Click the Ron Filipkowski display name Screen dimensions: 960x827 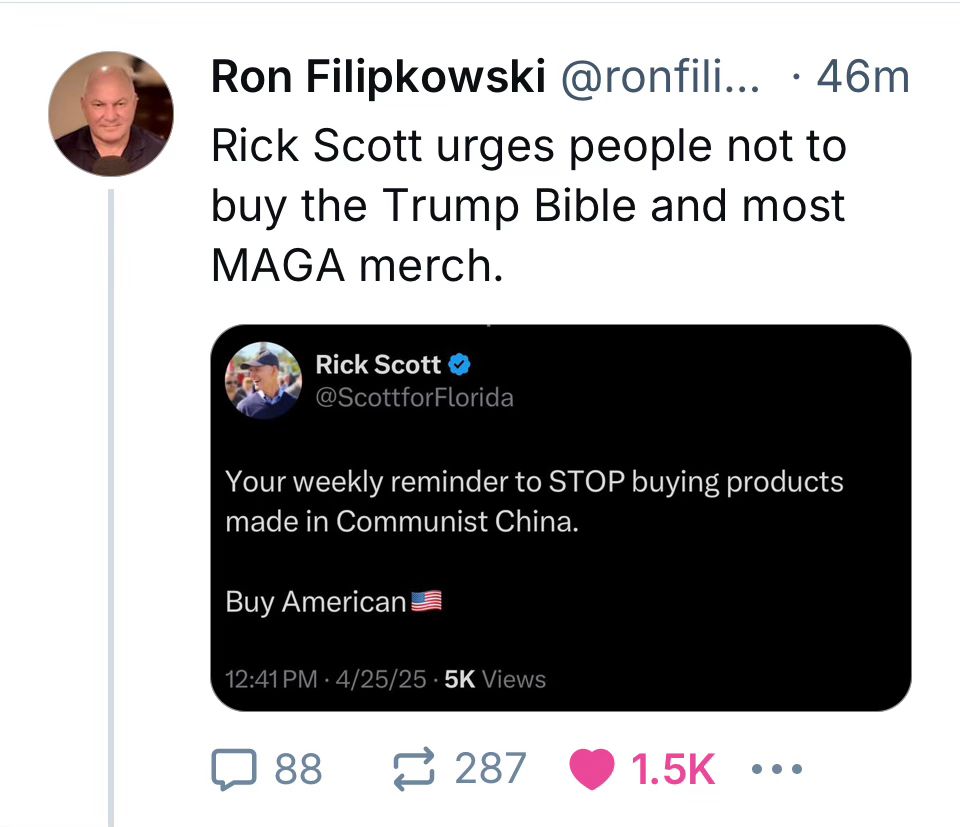tap(378, 77)
